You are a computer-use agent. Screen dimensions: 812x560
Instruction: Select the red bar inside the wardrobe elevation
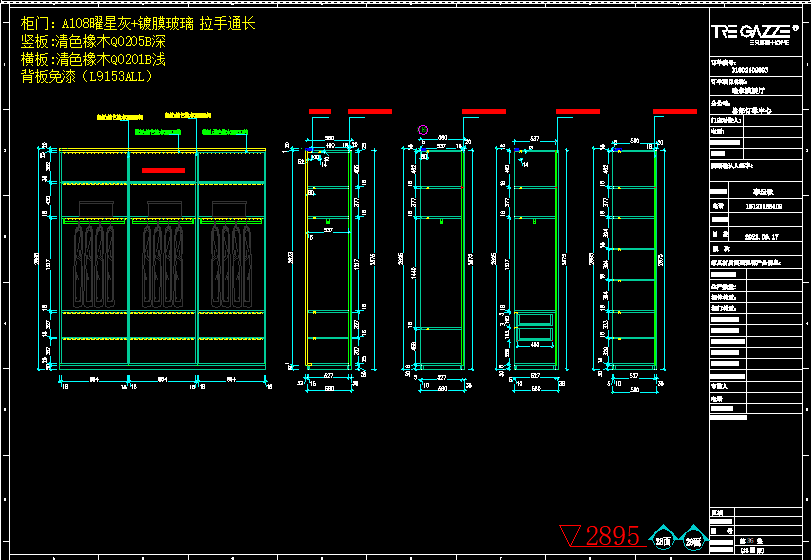(164, 171)
